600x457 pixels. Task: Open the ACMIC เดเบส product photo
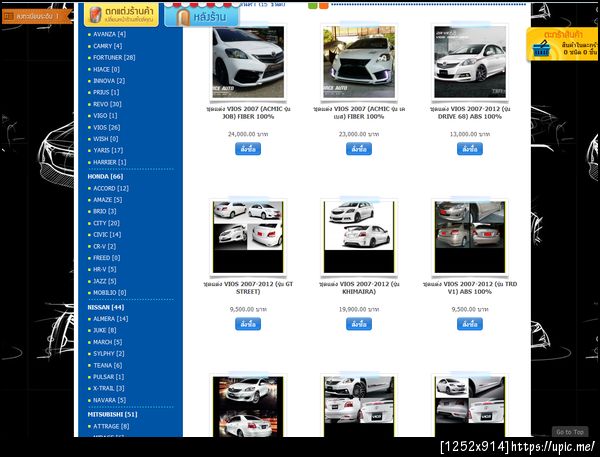359,62
